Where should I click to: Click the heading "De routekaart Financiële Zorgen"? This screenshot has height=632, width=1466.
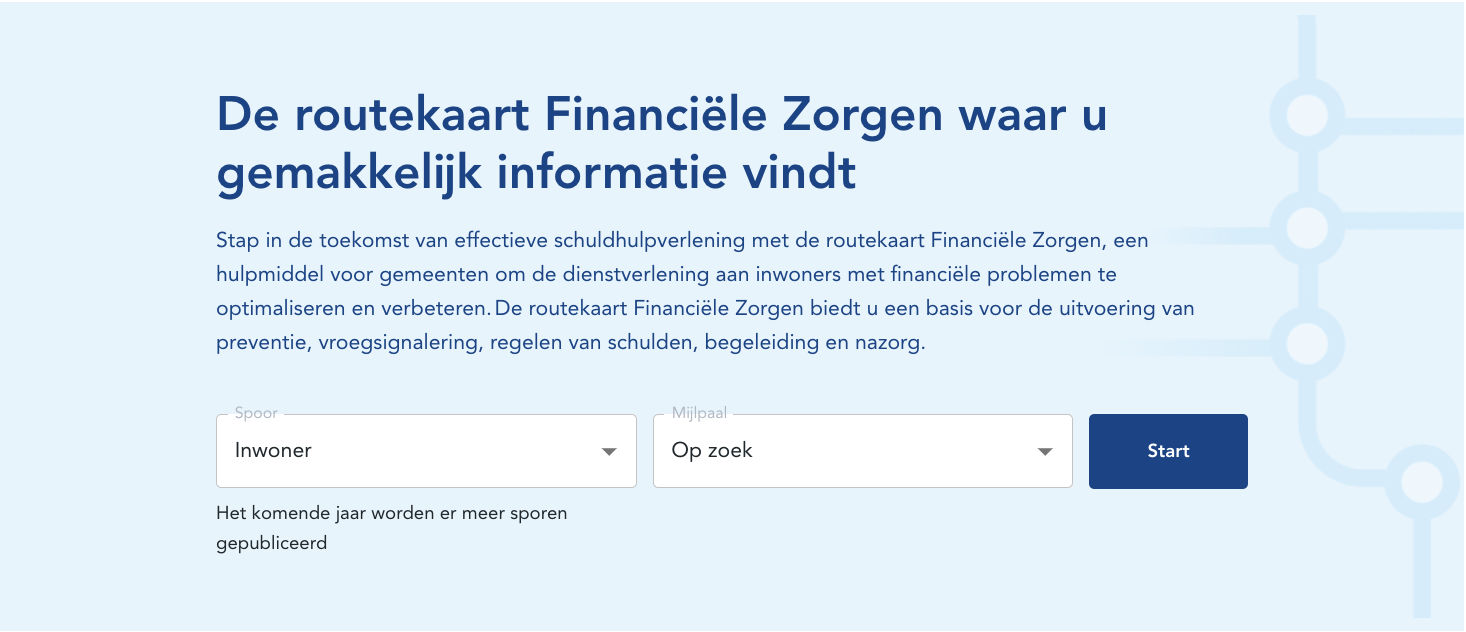(660, 116)
